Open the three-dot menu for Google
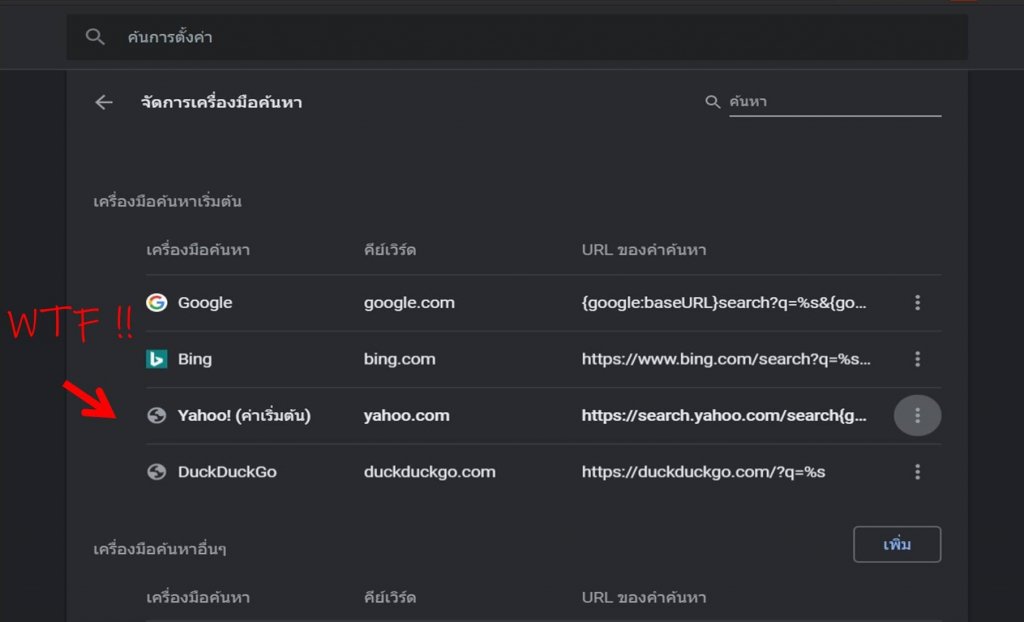Screen dimensions: 1024x622 coord(918,303)
